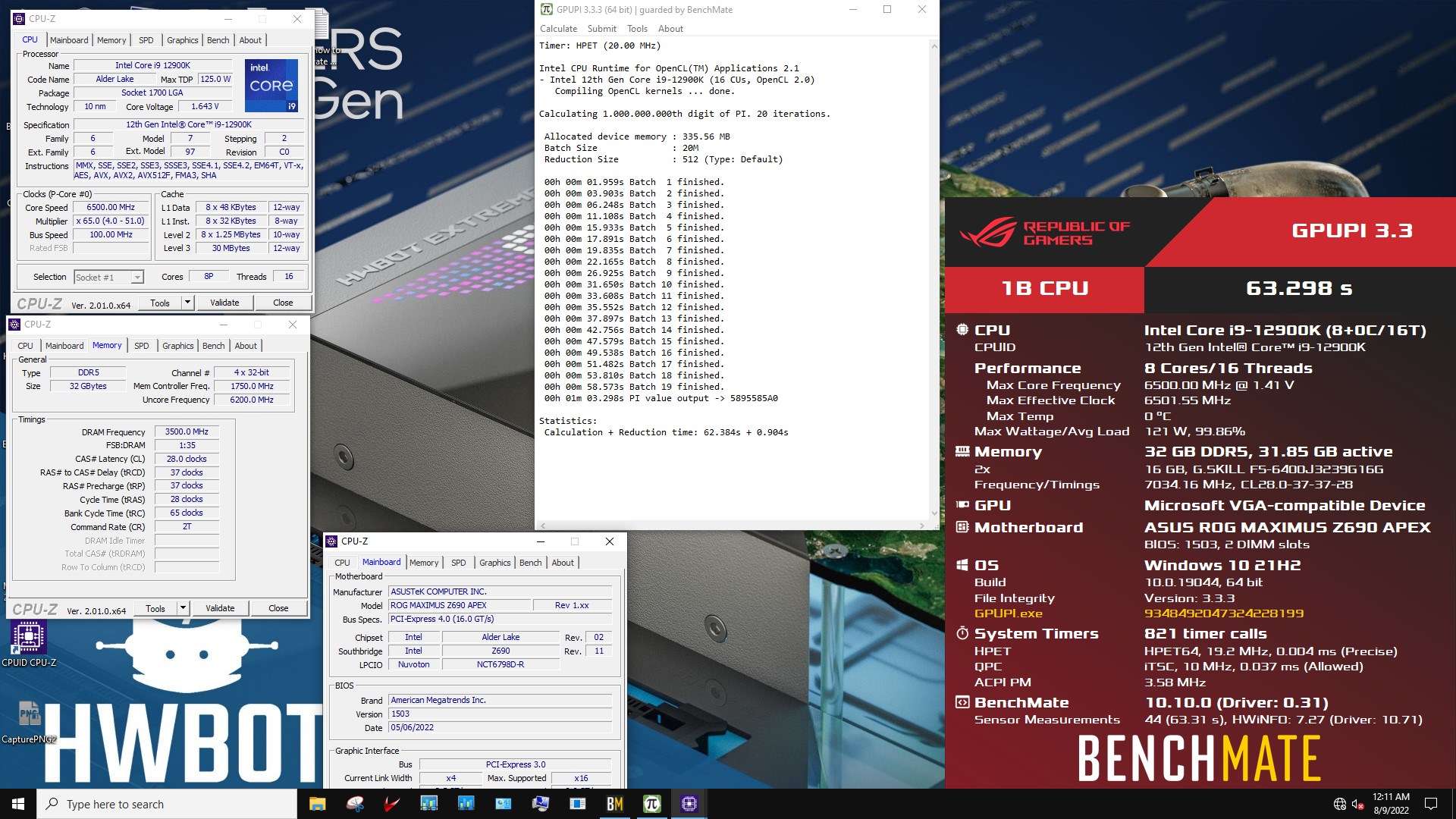Click the DRAM Frequency 3500.0 MHz value
This screenshot has height=819, width=1456.
tap(187, 431)
